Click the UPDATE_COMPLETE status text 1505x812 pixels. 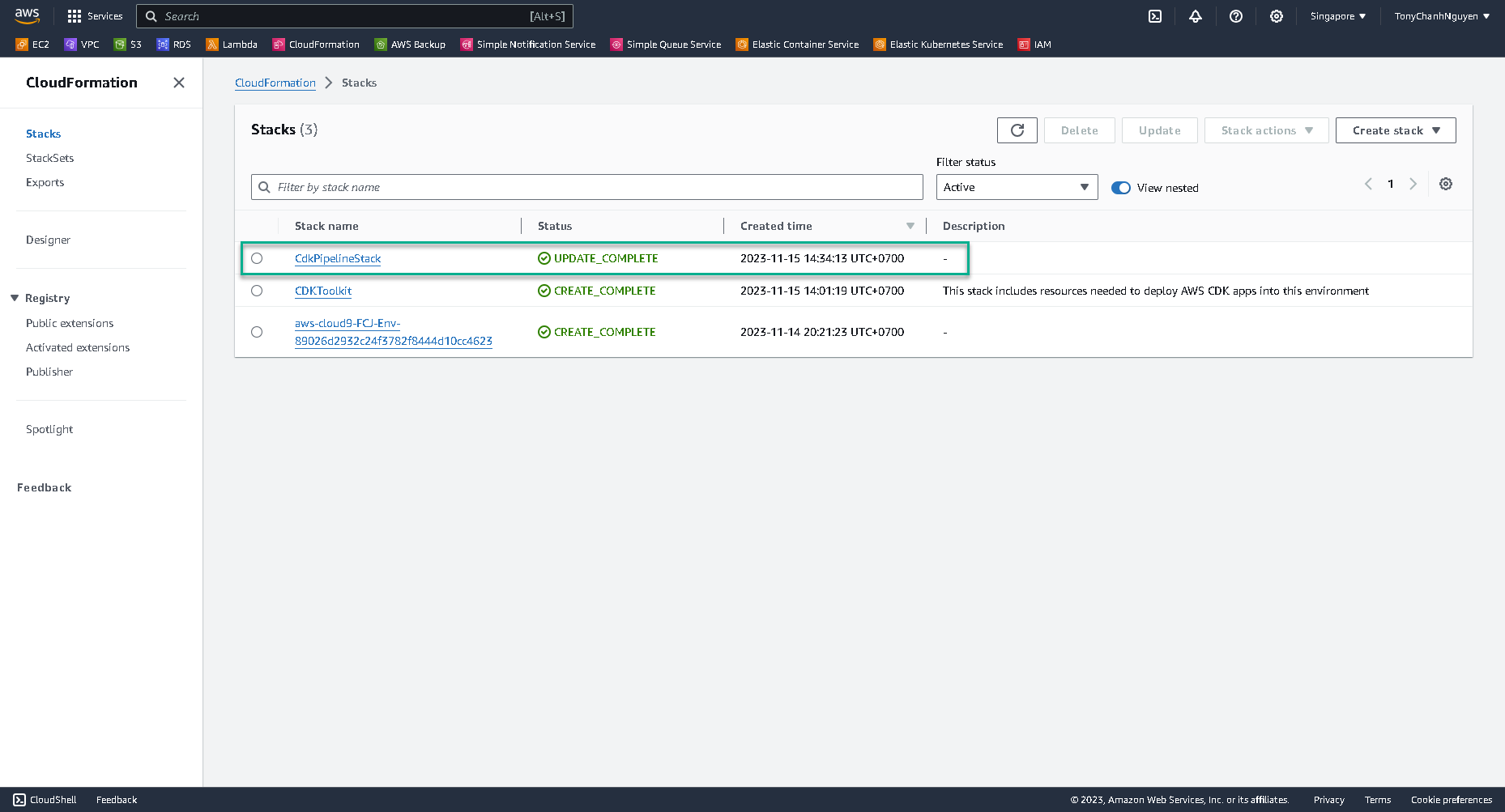[x=606, y=258]
